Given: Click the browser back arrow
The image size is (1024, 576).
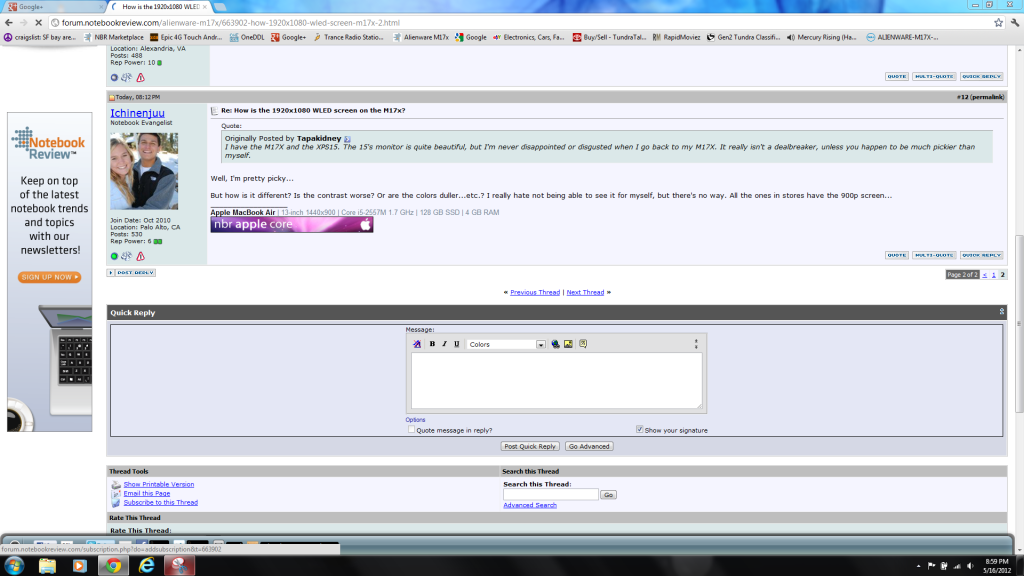Looking at the screenshot, I should pyautogui.click(x=8, y=23).
